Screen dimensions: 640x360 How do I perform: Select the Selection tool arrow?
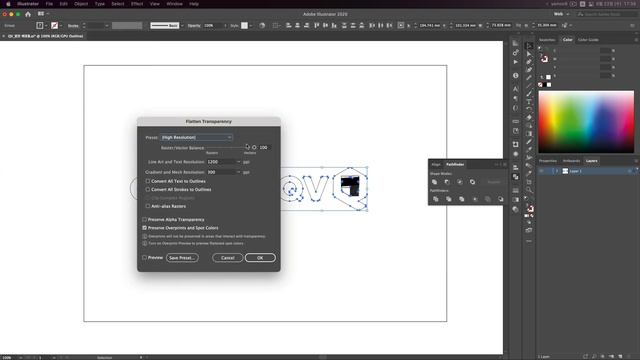click(x=529, y=46)
